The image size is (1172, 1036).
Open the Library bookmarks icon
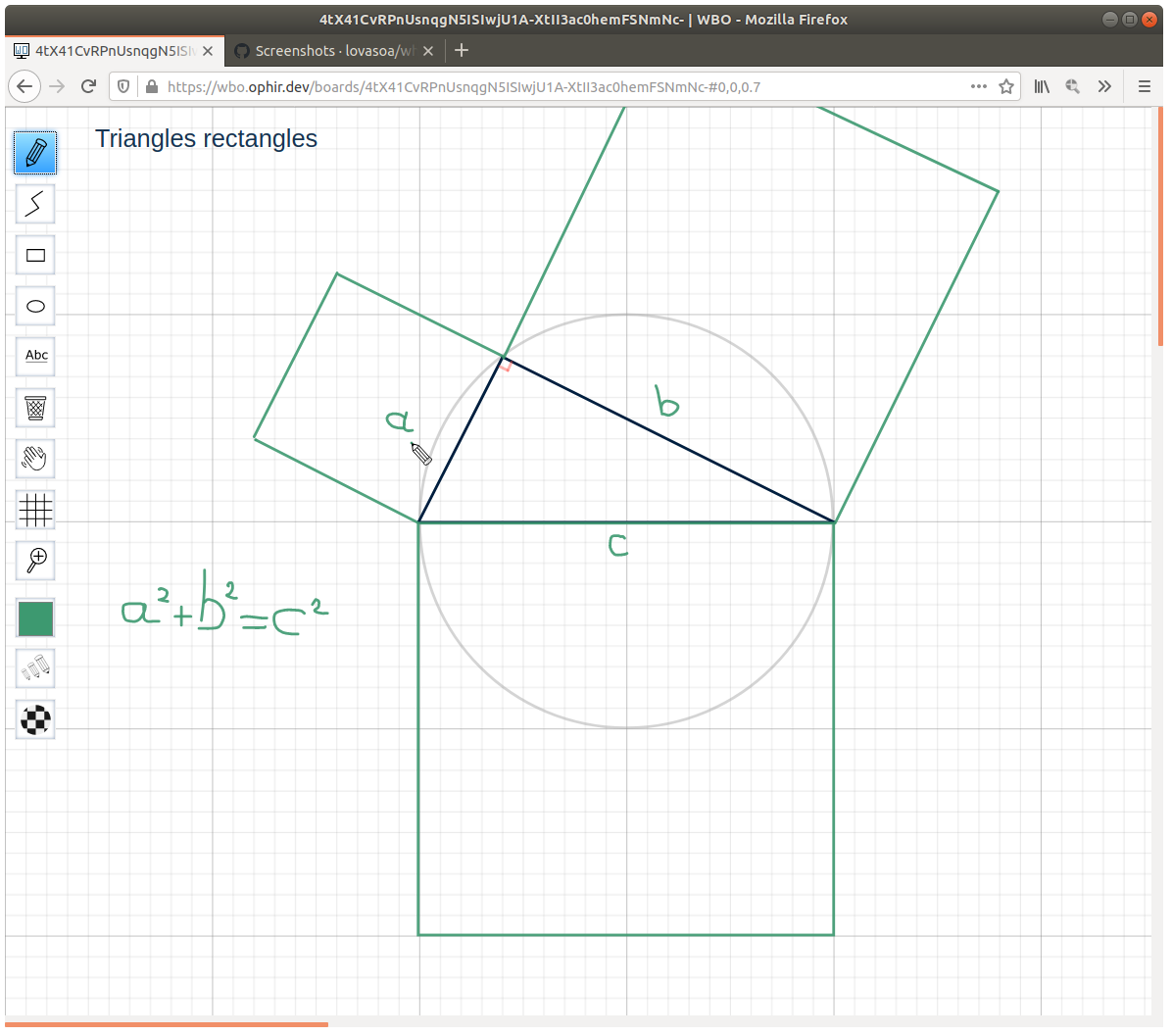coord(1042,86)
